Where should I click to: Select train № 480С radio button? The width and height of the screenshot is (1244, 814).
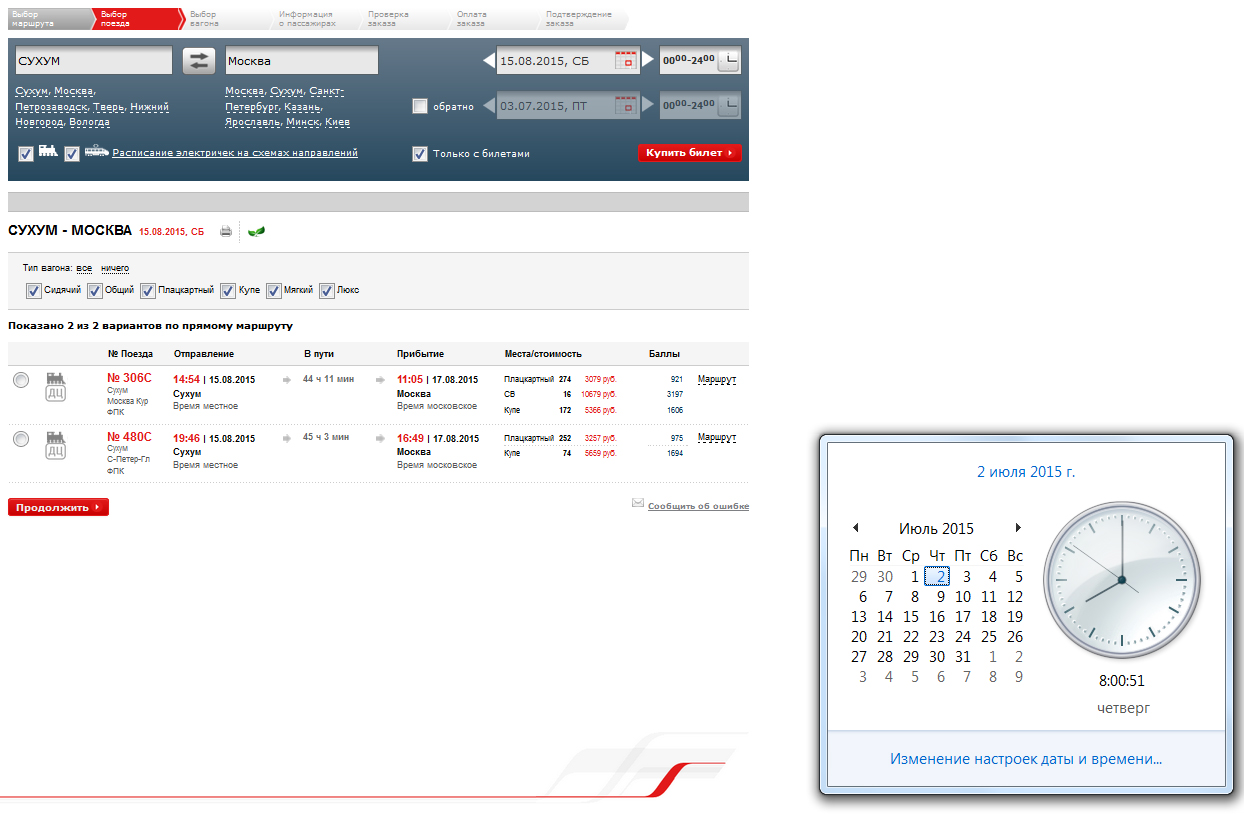click(x=22, y=437)
